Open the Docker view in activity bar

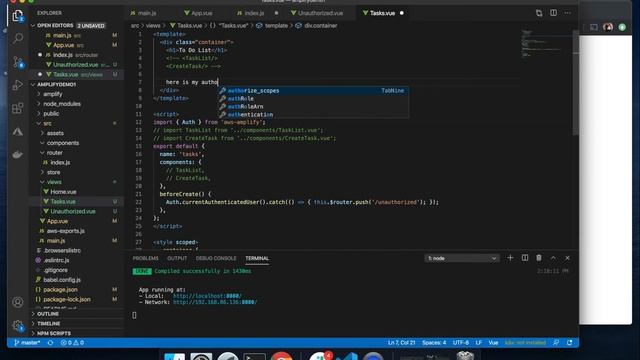(18, 154)
